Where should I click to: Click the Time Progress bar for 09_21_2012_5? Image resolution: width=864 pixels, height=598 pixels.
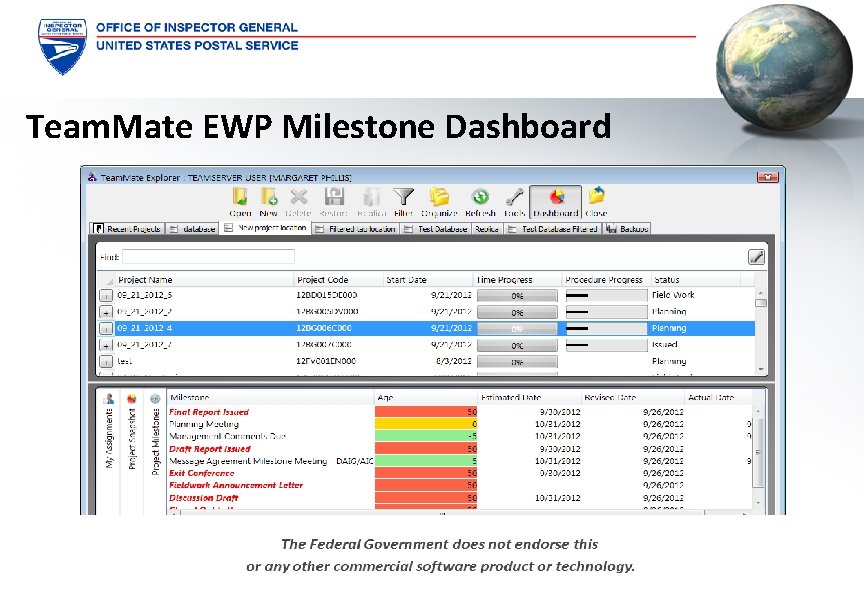coord(517,296)
